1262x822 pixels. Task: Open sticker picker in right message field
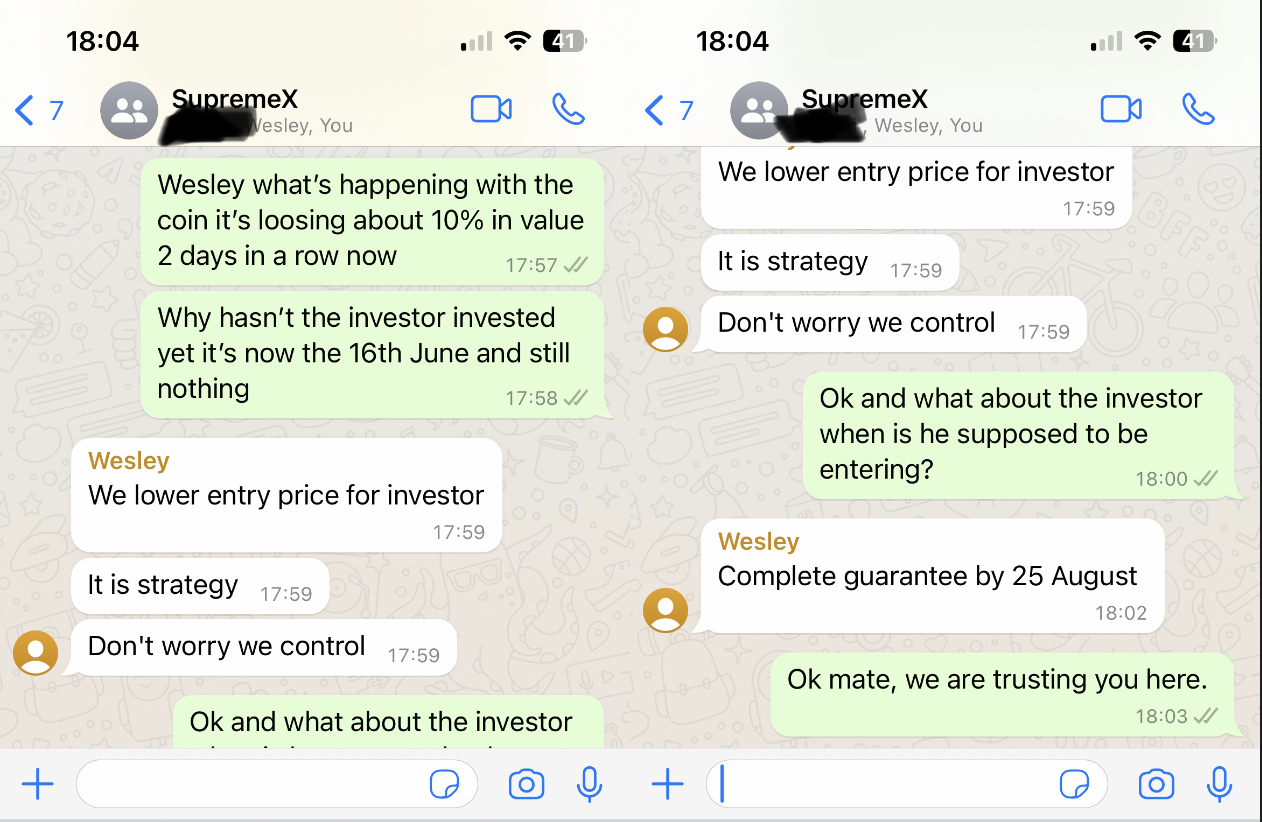coord(1074,785)
